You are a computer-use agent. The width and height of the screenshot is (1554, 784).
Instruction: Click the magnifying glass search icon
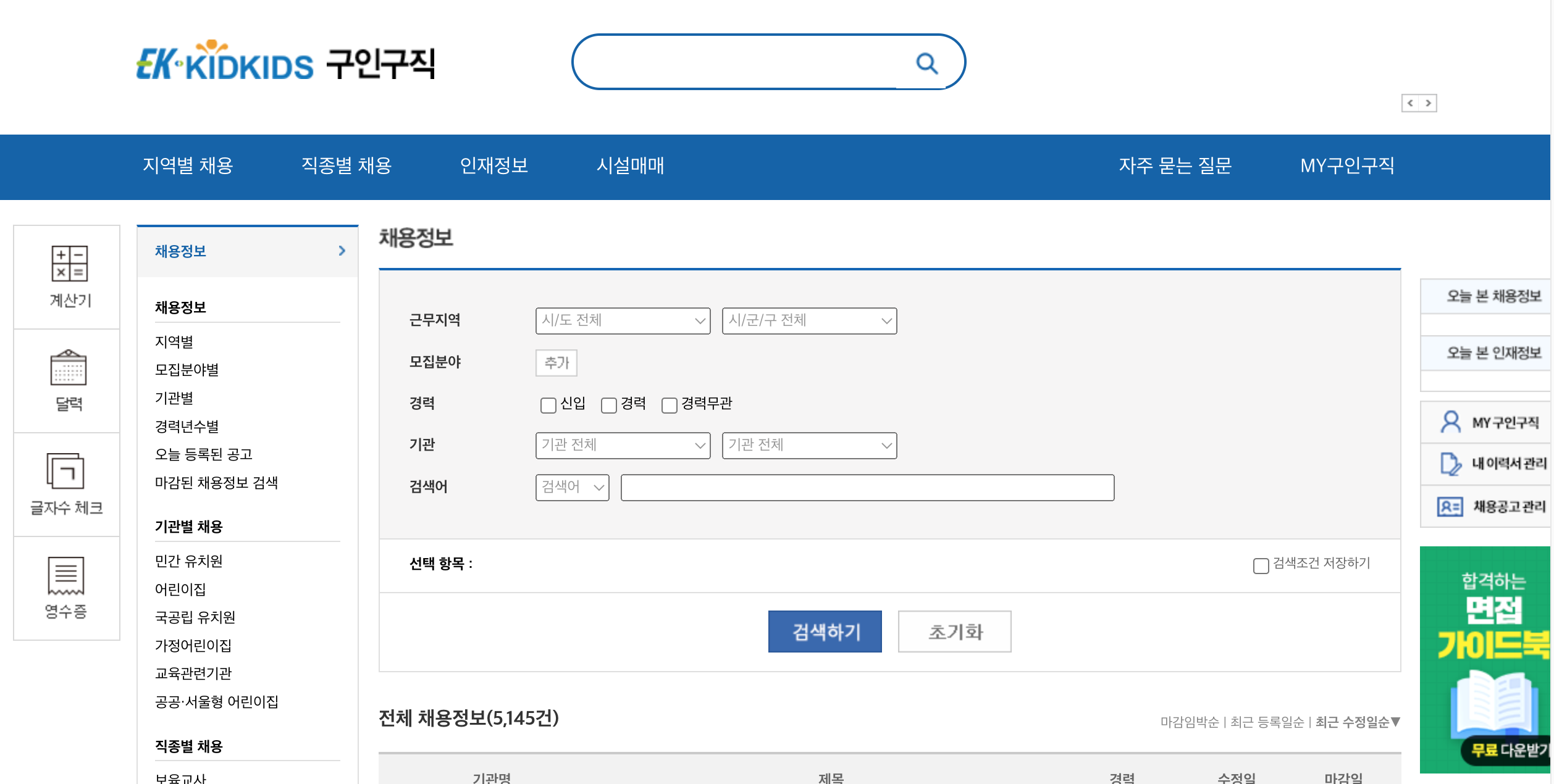(x=926, y=63)
